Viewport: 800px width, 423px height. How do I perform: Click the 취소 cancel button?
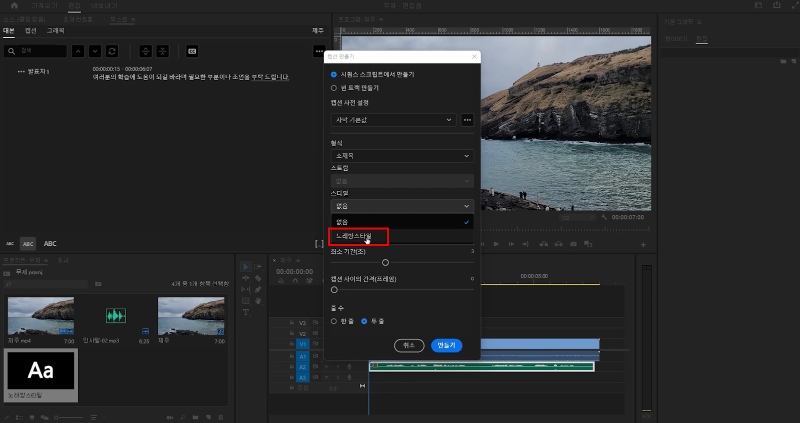408,345
